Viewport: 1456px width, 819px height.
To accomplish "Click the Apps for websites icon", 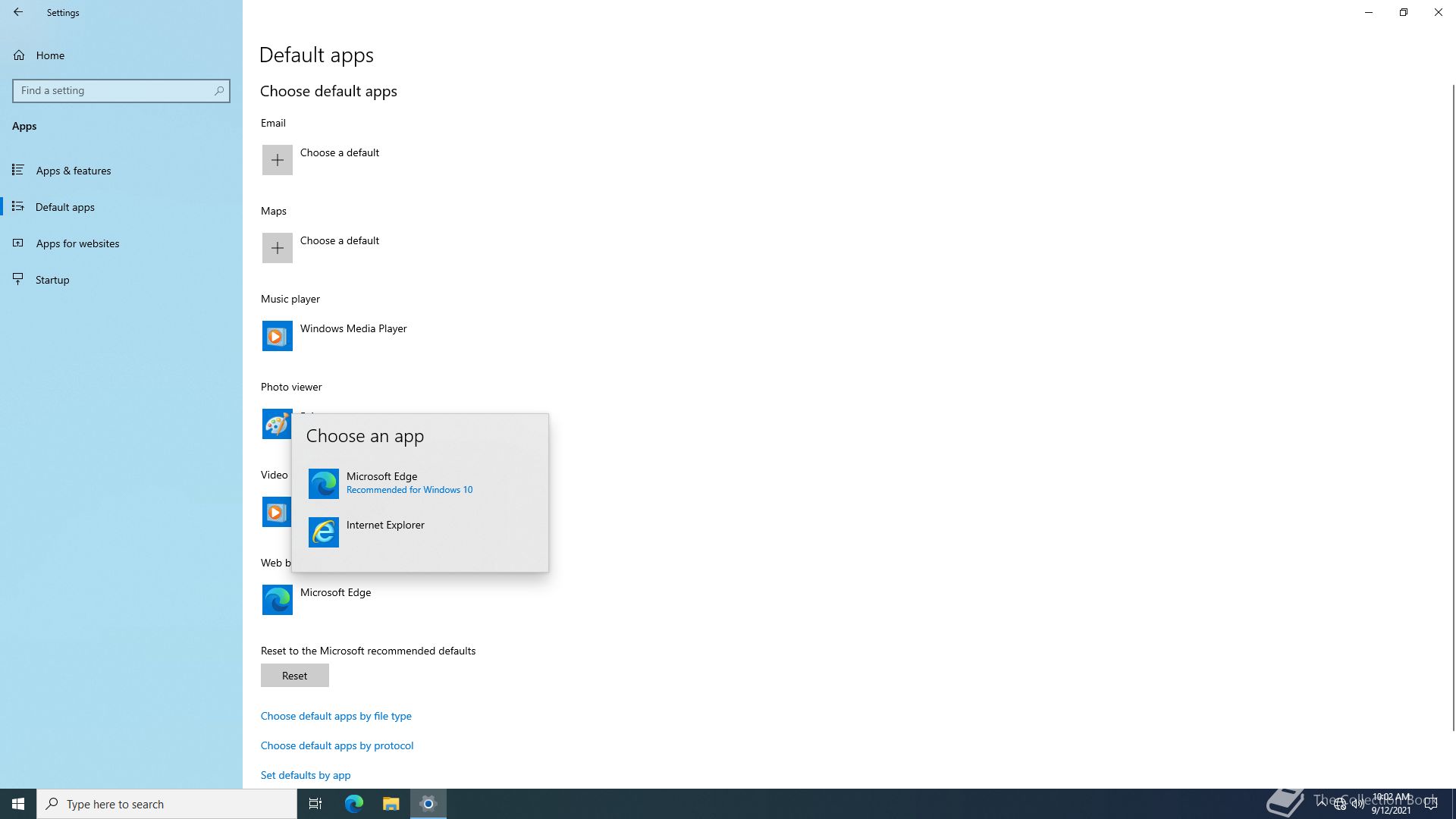I will pos(18,243).
